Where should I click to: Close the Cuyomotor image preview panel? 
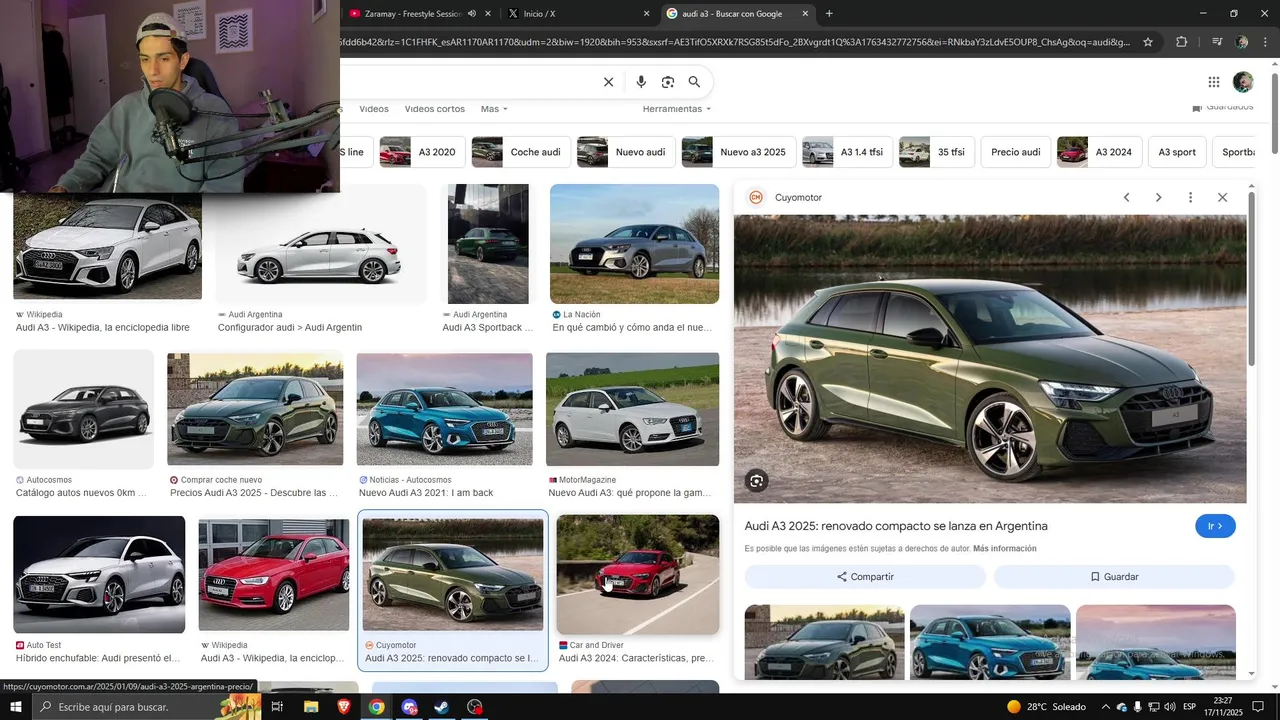(x=1222, y=197)
